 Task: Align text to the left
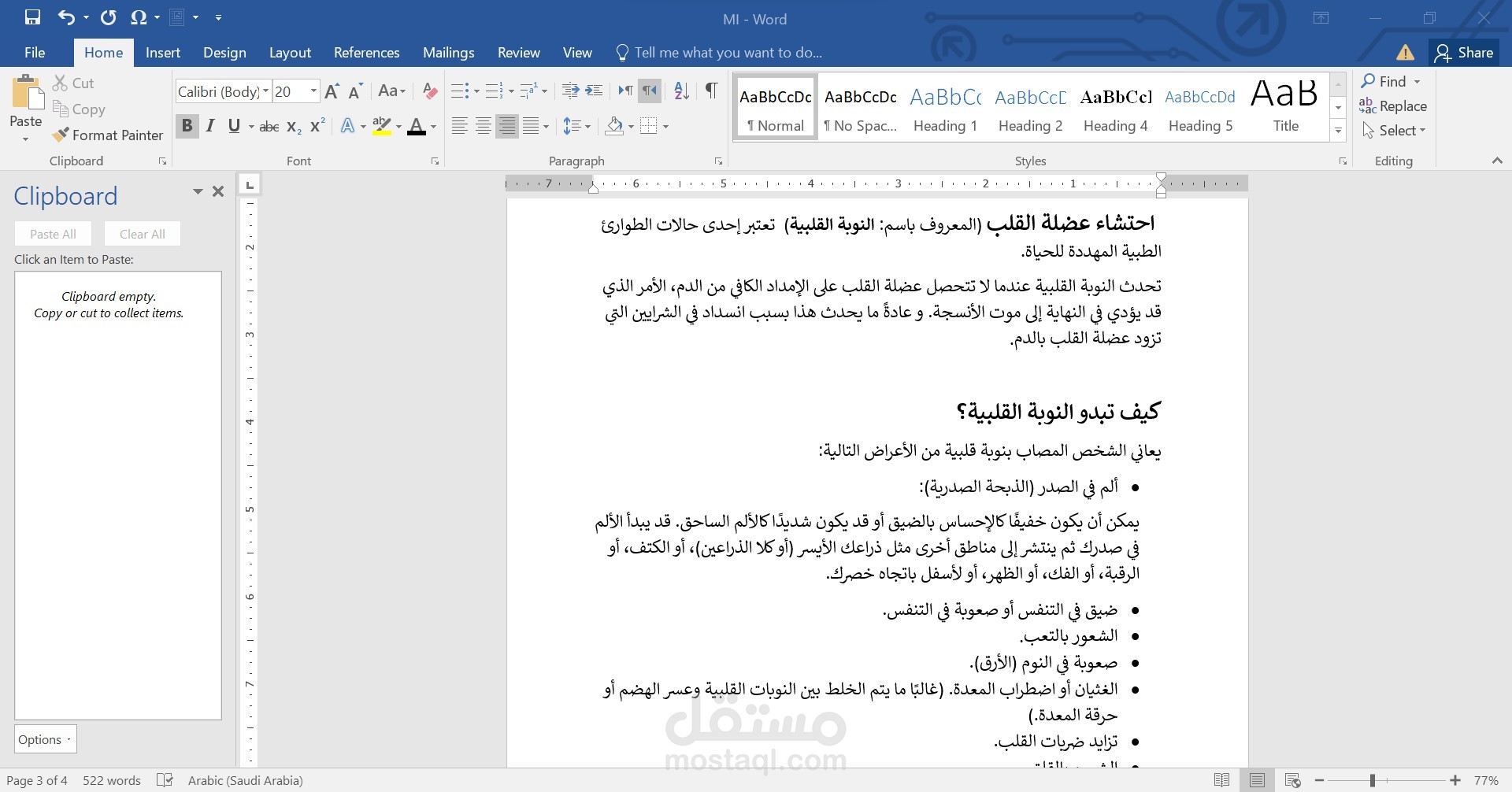tap(460, 127)
